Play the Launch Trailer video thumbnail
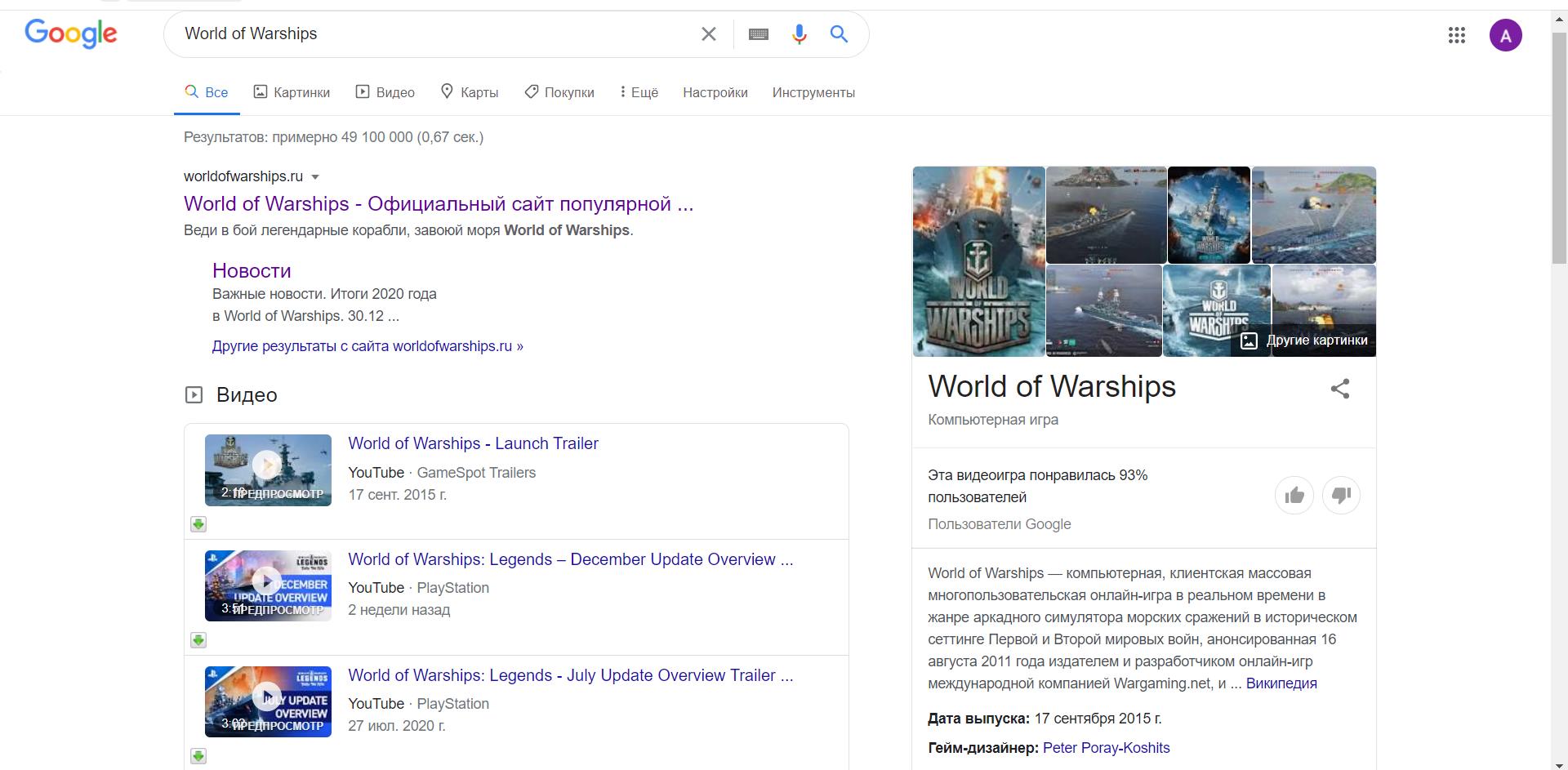The image size is (1568, 770). 268,470
